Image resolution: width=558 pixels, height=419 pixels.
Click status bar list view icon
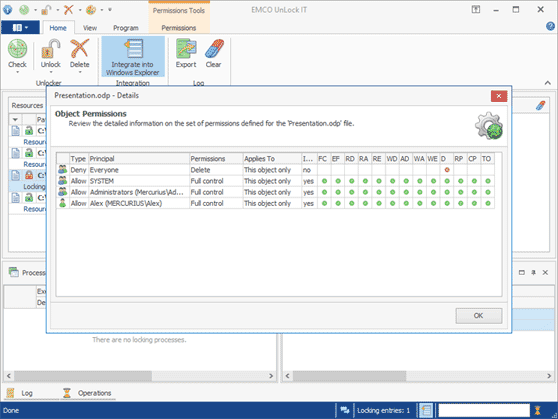pos(426,410)
